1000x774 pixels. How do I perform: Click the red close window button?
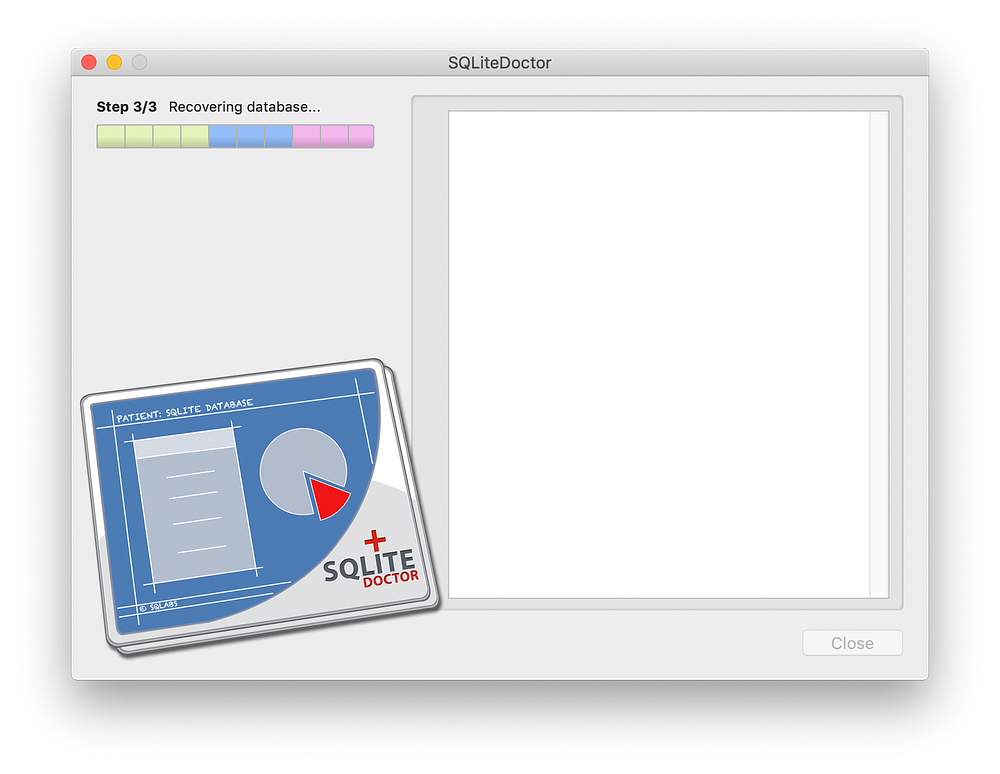click(x=89, y=62)
